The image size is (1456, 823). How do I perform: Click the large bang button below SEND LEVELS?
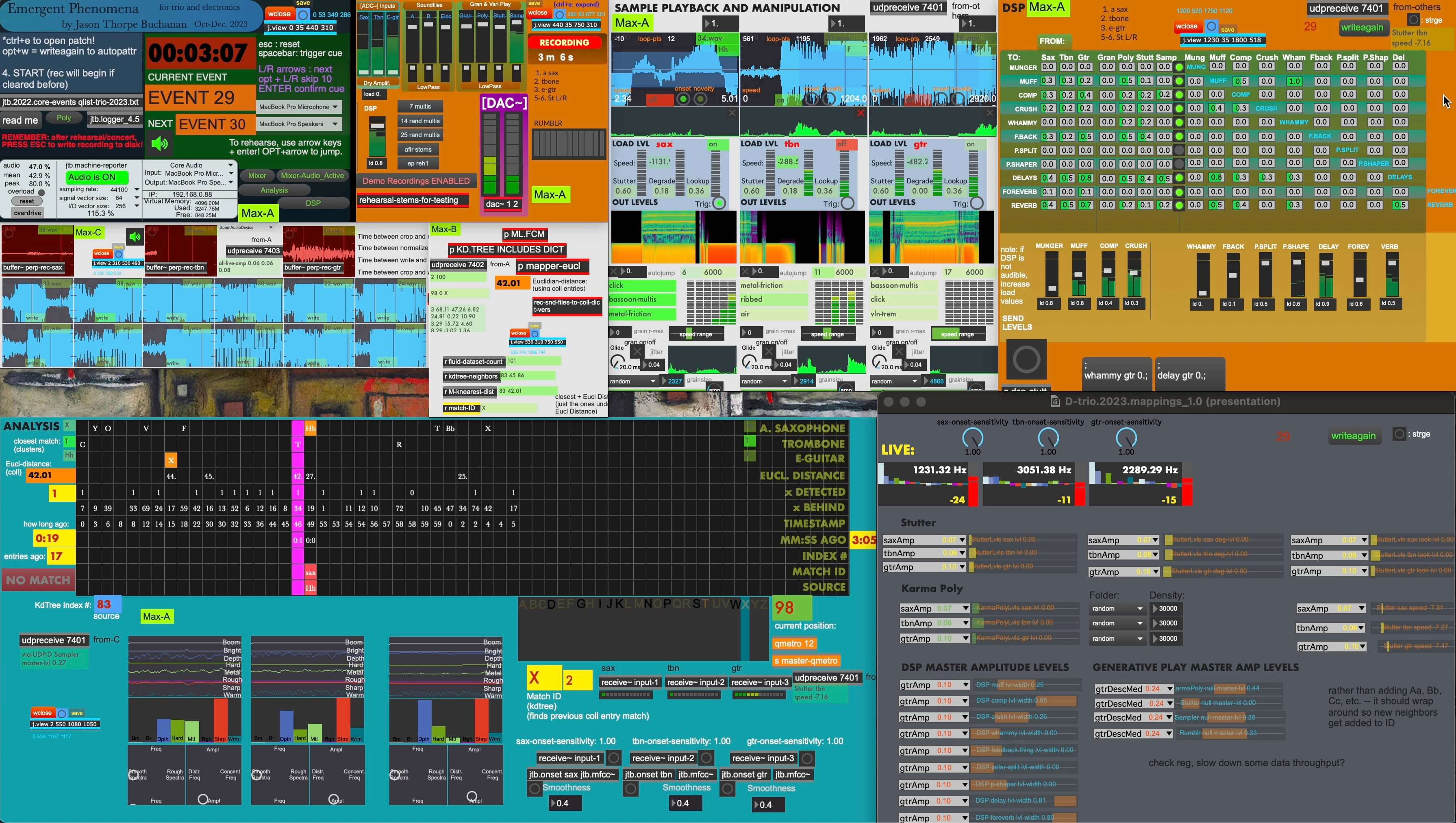point(1026,359)
